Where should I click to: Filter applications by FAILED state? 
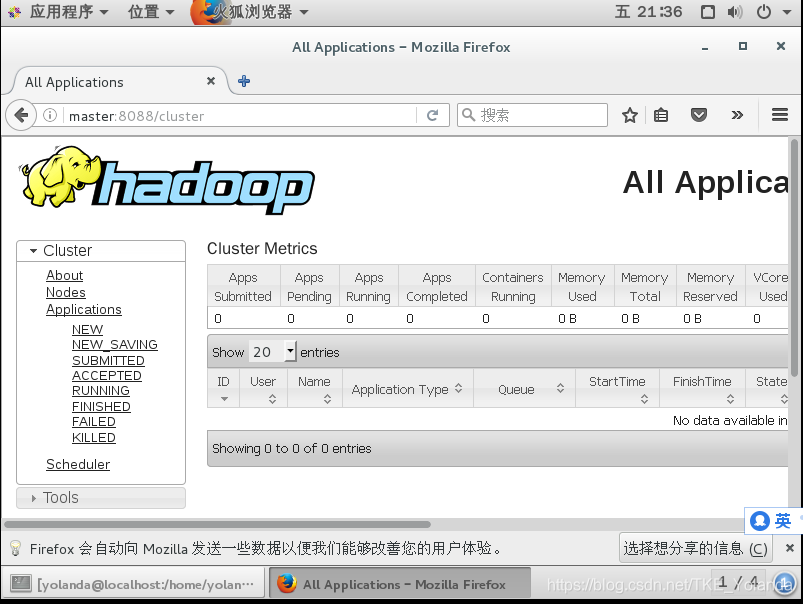pyautogui.click(x=94, y=422)
